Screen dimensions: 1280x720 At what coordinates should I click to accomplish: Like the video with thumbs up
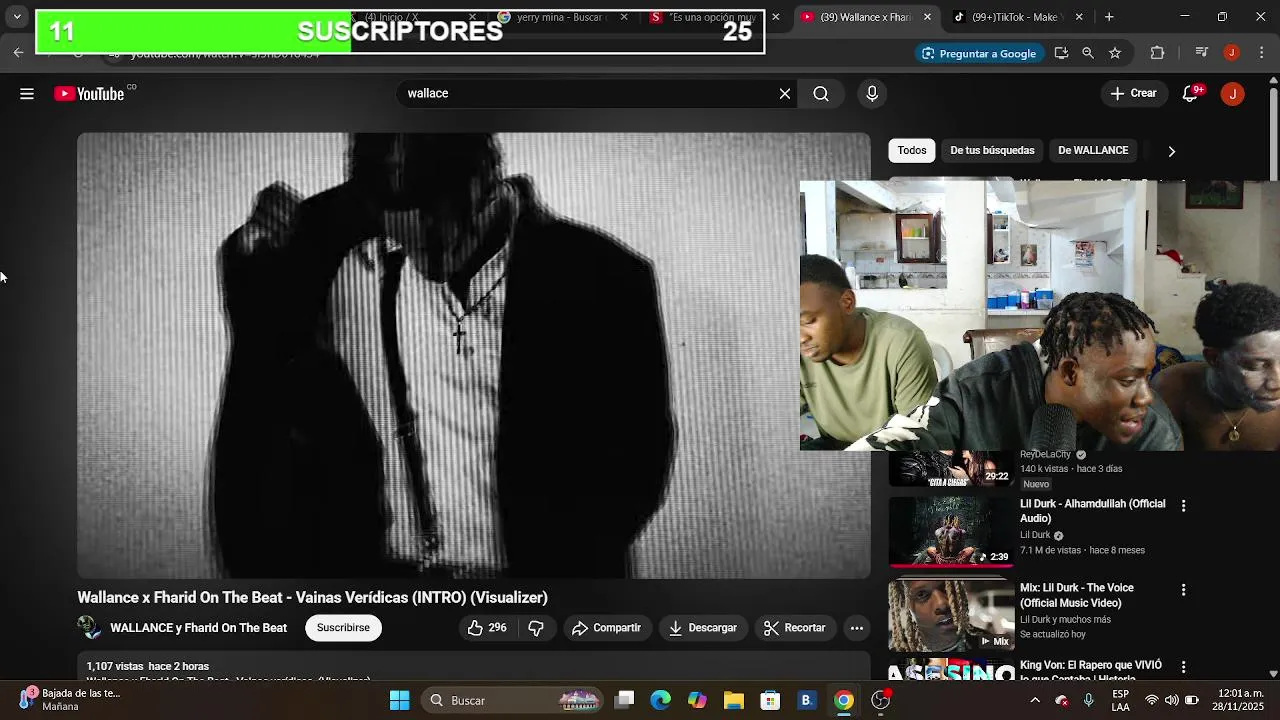point(487,628)
